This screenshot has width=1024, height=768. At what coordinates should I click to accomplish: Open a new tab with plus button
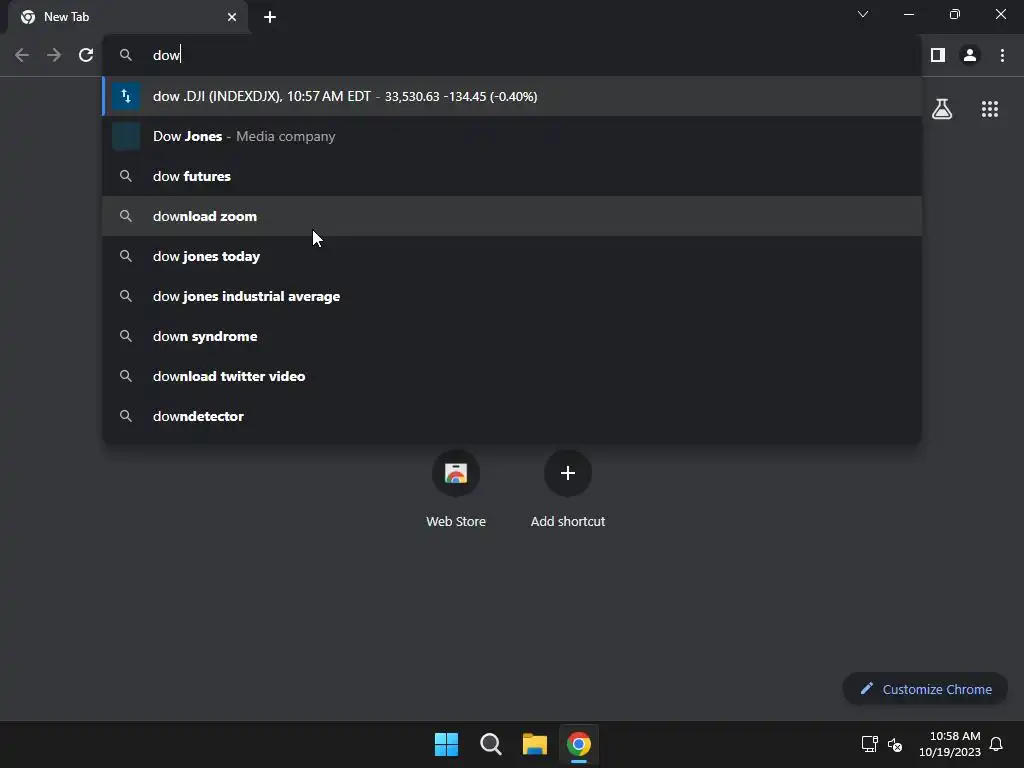270,17
